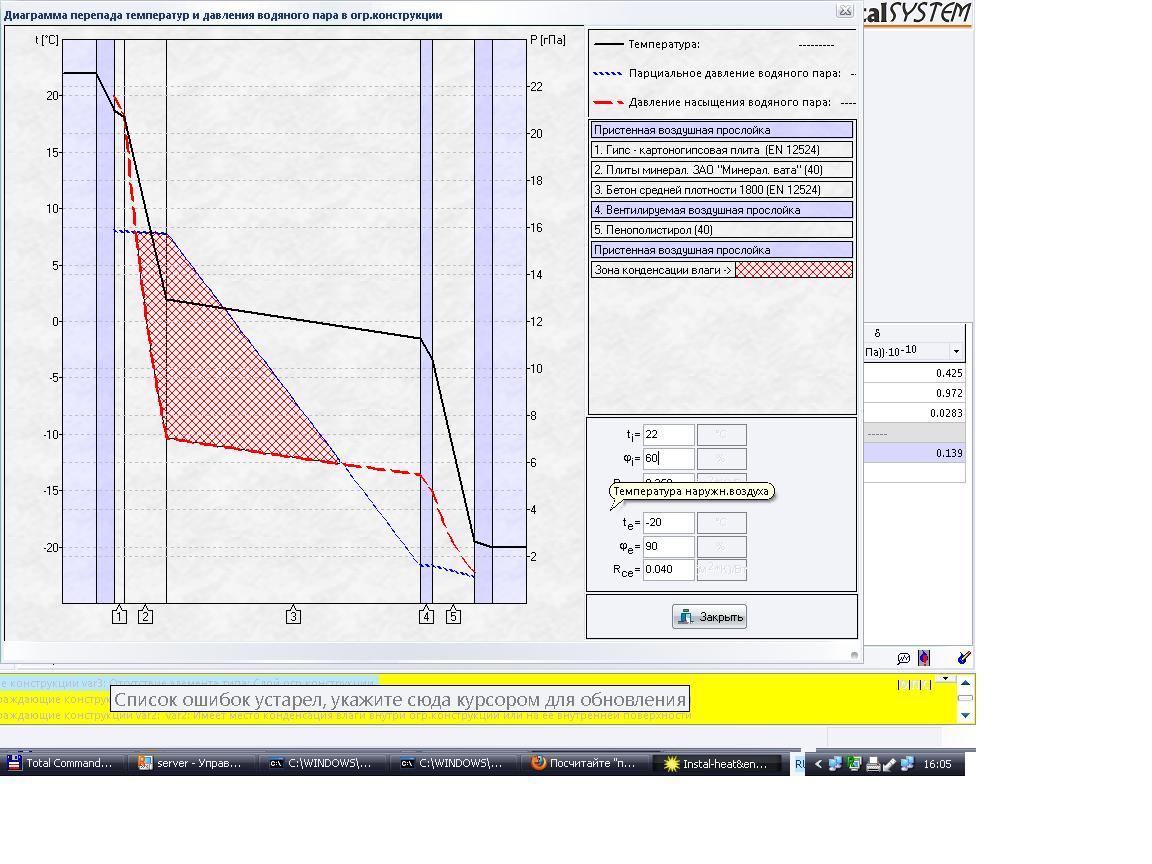This screenshot has height=864, width=1152.
Task: Click the error list refresh message
Action: coord(400,699)
